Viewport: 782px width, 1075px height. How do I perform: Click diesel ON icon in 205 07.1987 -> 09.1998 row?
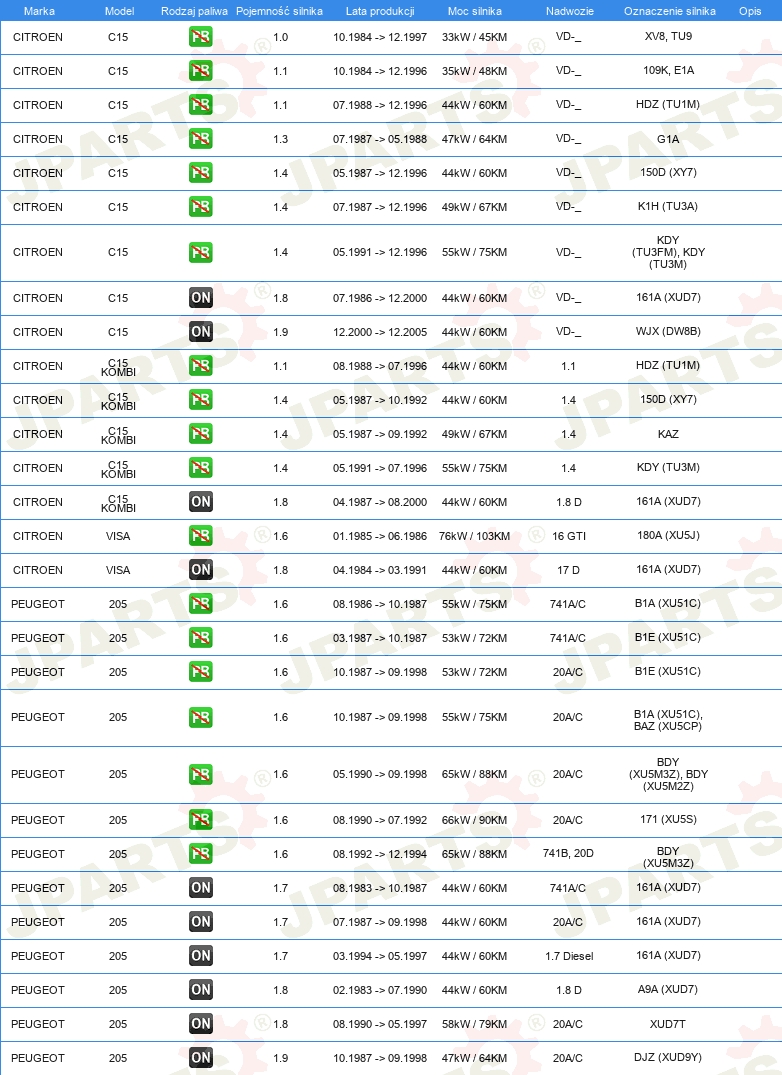[x=201, y=921]
